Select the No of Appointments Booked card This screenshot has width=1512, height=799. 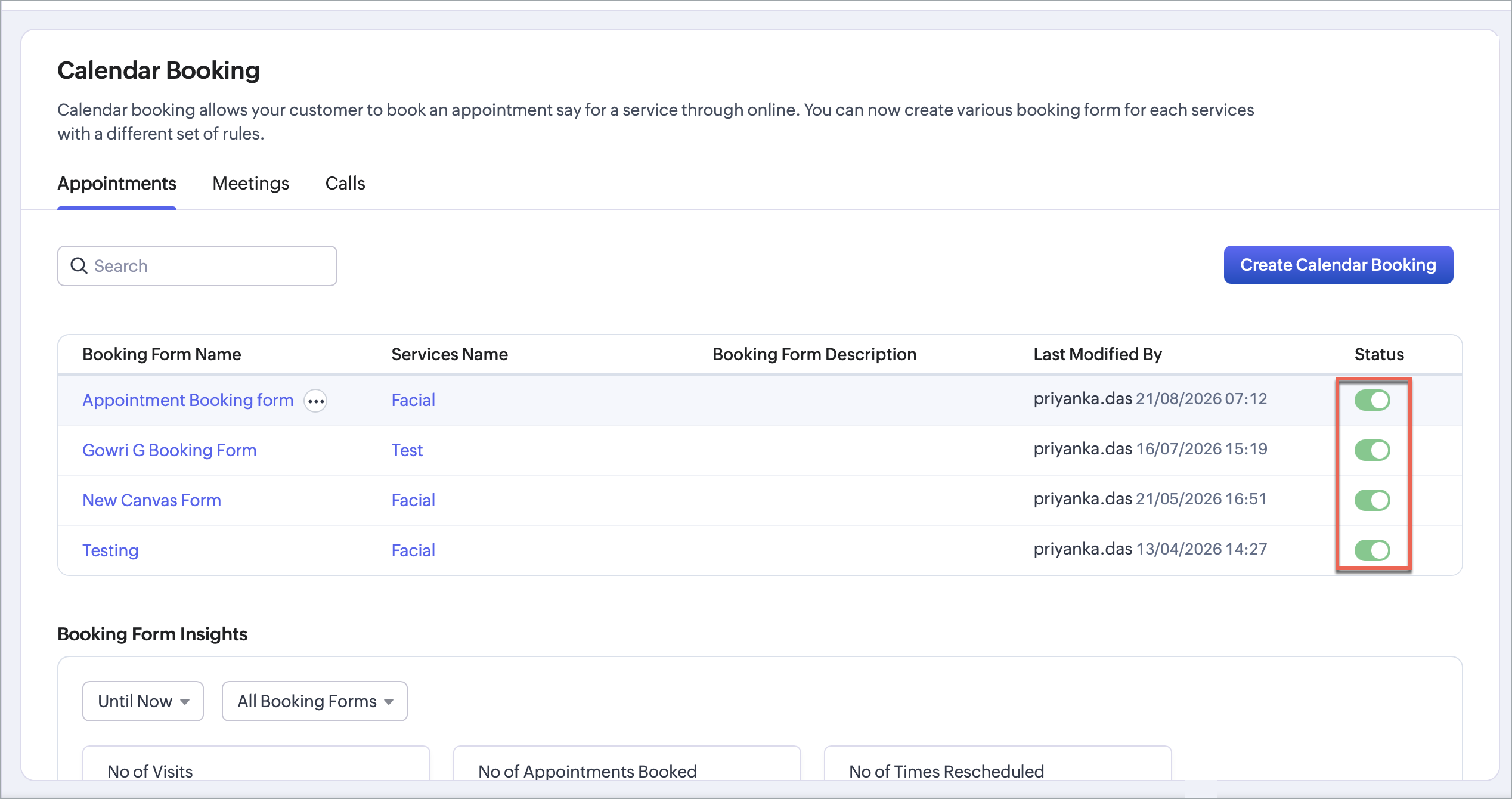pyautogui.click(x=627, y=763)
